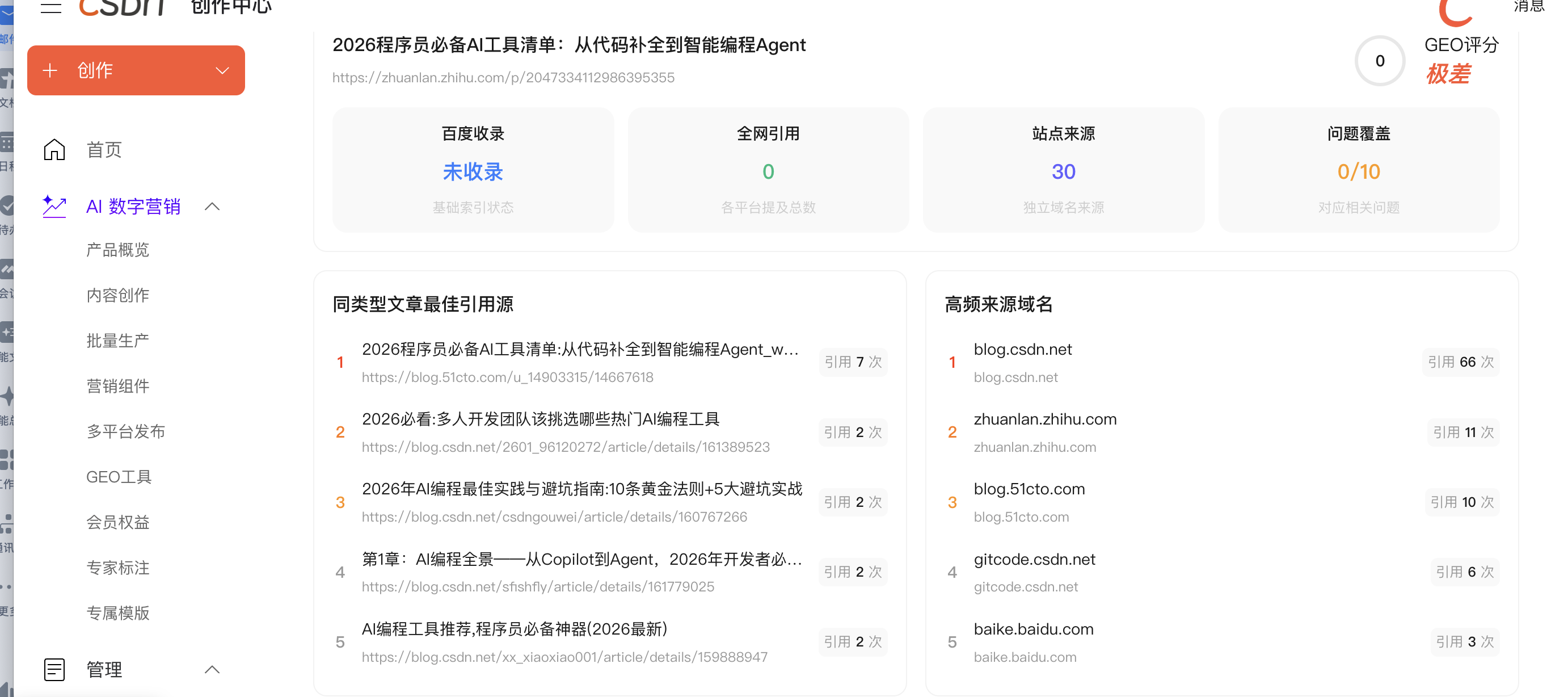1568x697 pixels.
Task: Open 批量生产 menu item
Action: [118, 341]
